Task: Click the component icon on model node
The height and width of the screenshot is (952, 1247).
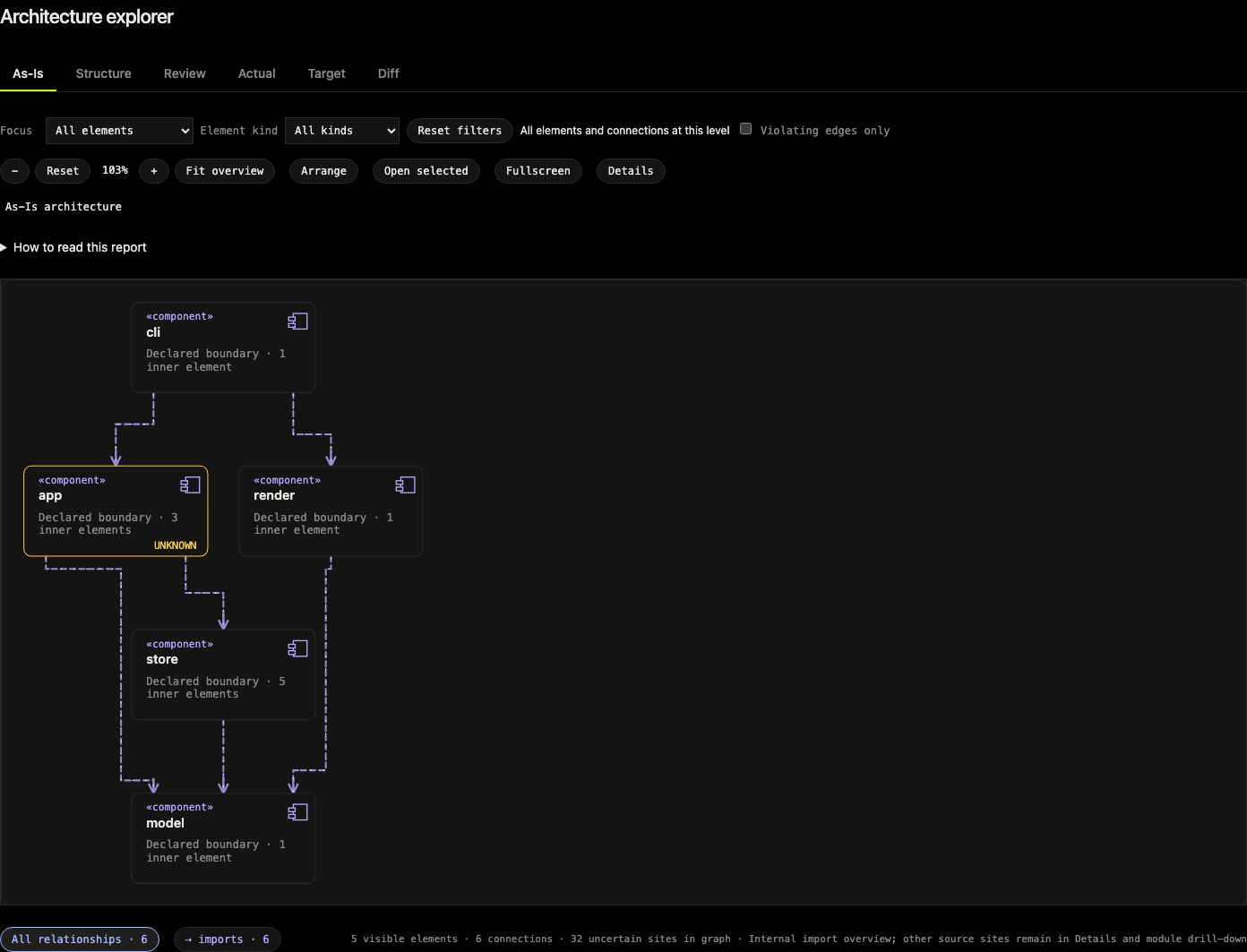Action: point(297,812)
